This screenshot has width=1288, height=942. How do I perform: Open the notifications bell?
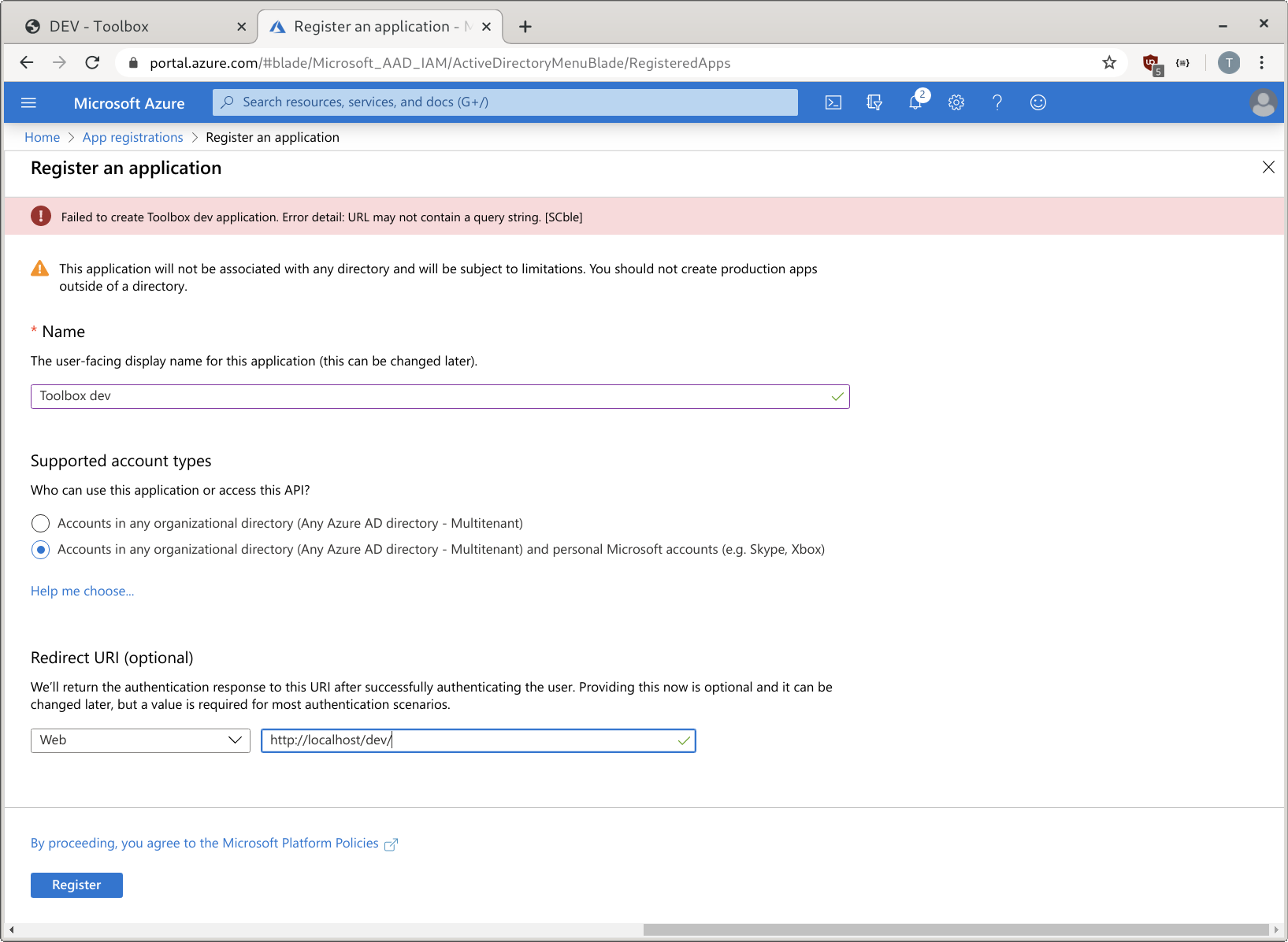point(915,102)
